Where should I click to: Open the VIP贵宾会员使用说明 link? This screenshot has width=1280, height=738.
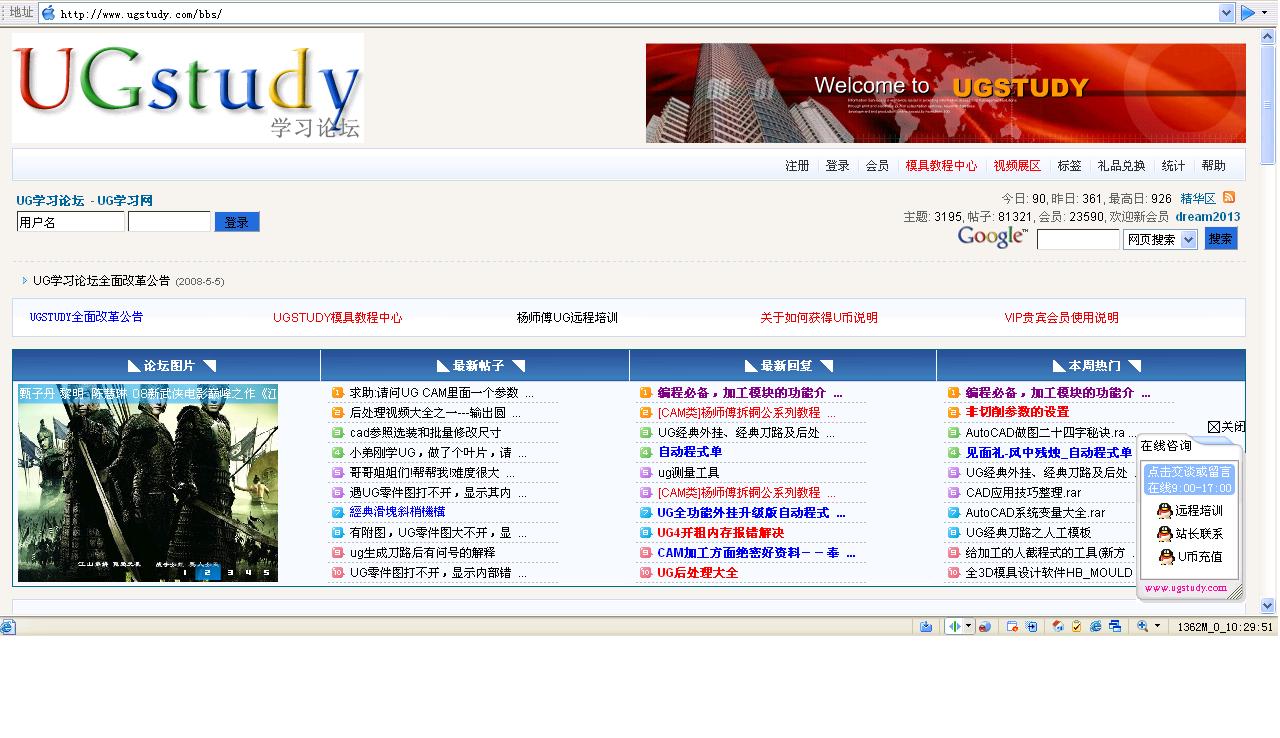pos(1061,318)
